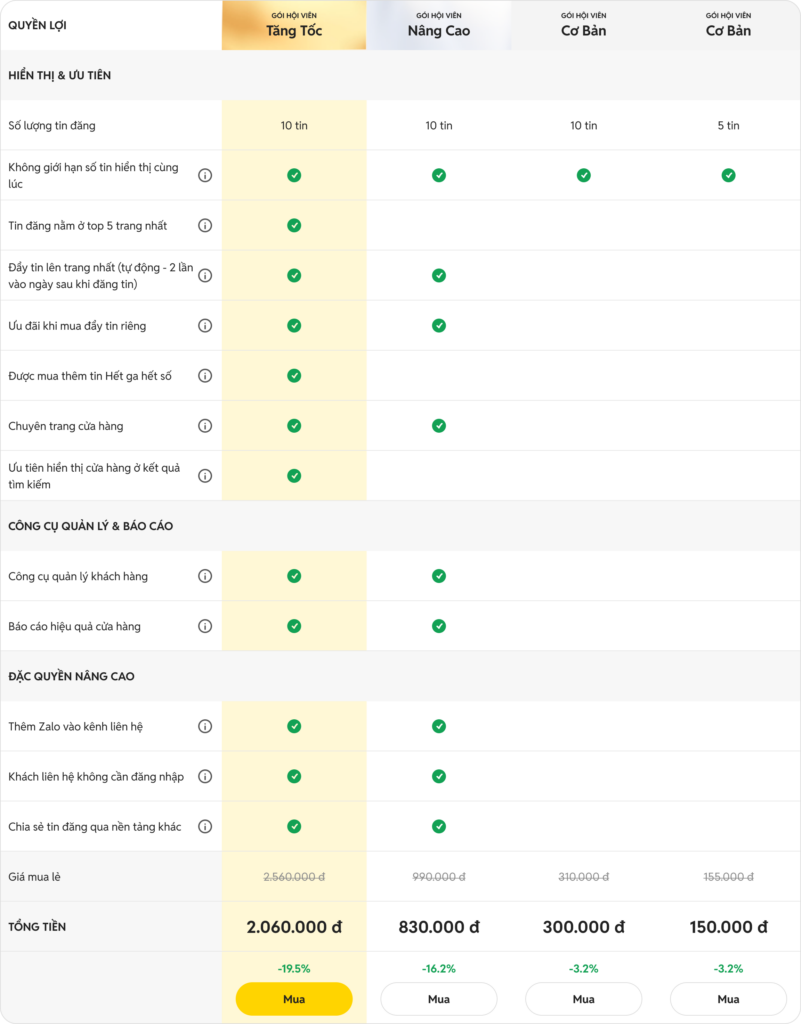Image resolution: width=801 pixels, height=1024 pixels.
Task: Select the 'Tăng Tốc' package header
Action: [294, 25]
